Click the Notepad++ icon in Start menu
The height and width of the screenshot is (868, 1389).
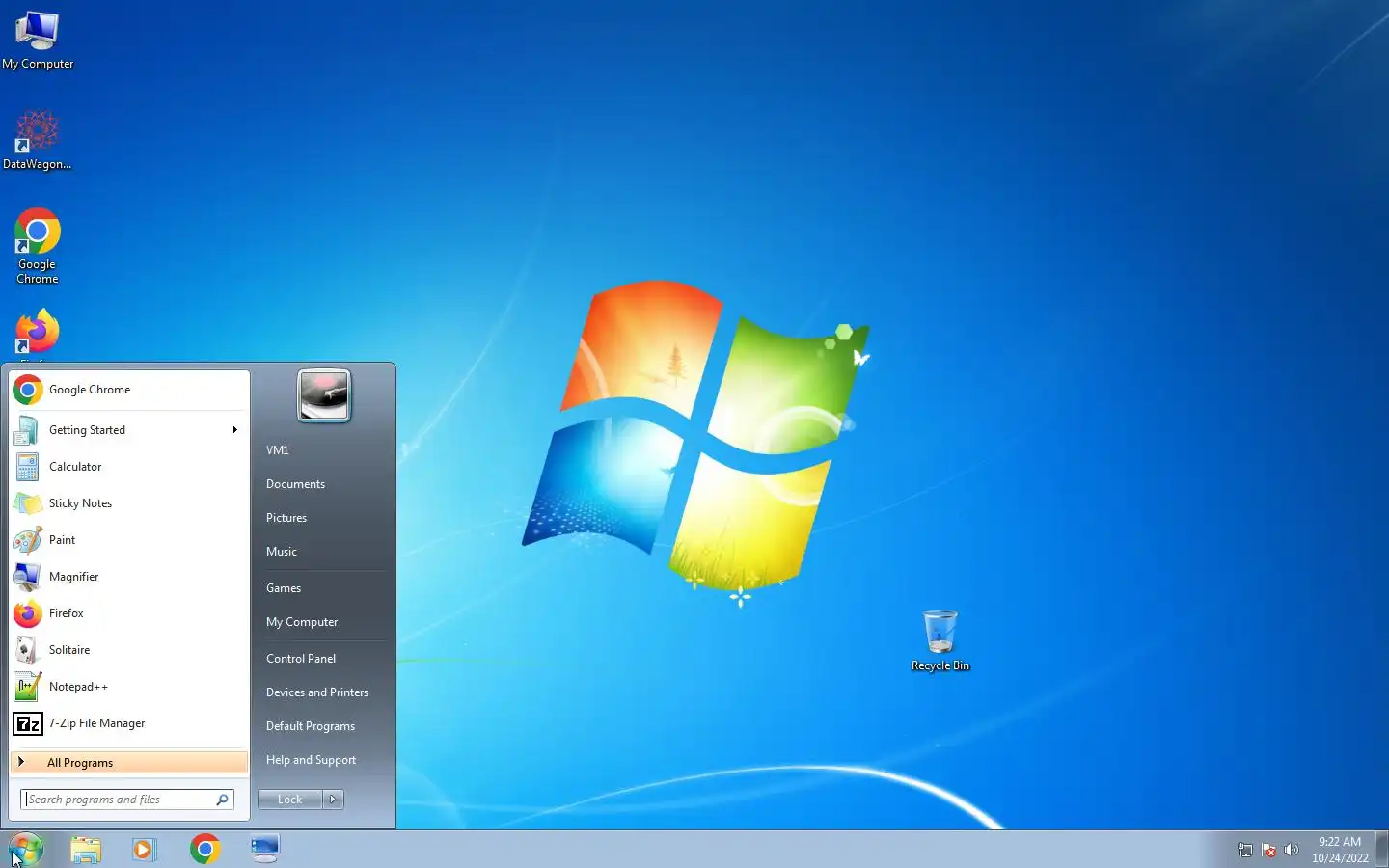click(27, 687)
